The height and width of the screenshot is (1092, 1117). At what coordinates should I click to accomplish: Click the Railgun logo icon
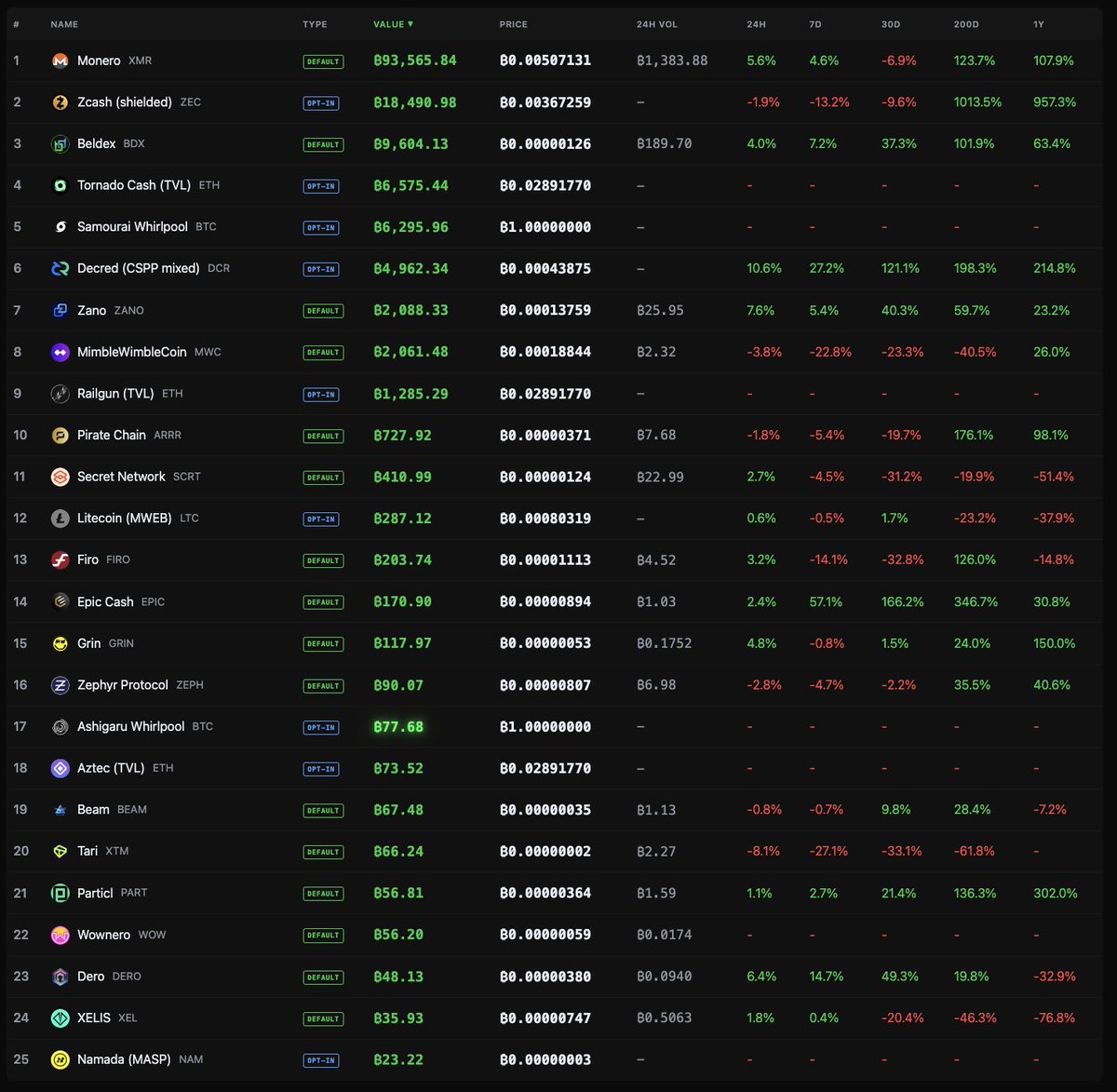pos(60,394)
